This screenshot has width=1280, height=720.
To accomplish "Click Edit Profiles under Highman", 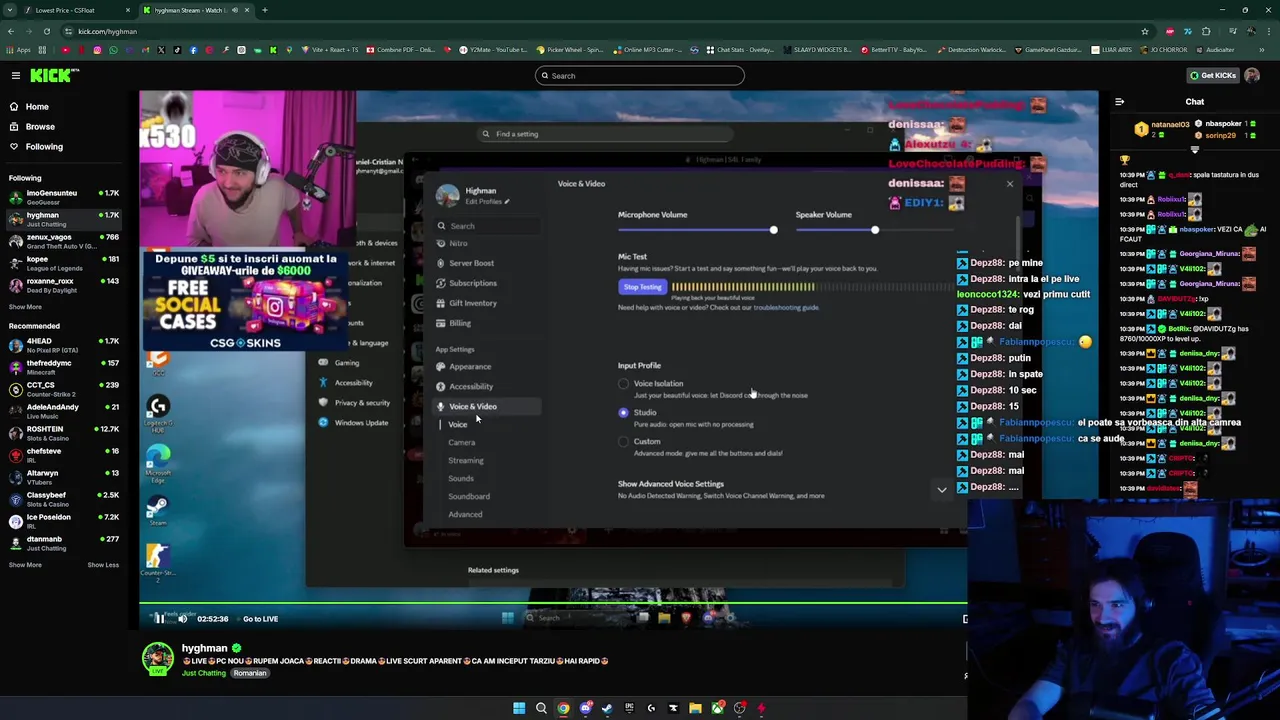I will coord(487,202).
